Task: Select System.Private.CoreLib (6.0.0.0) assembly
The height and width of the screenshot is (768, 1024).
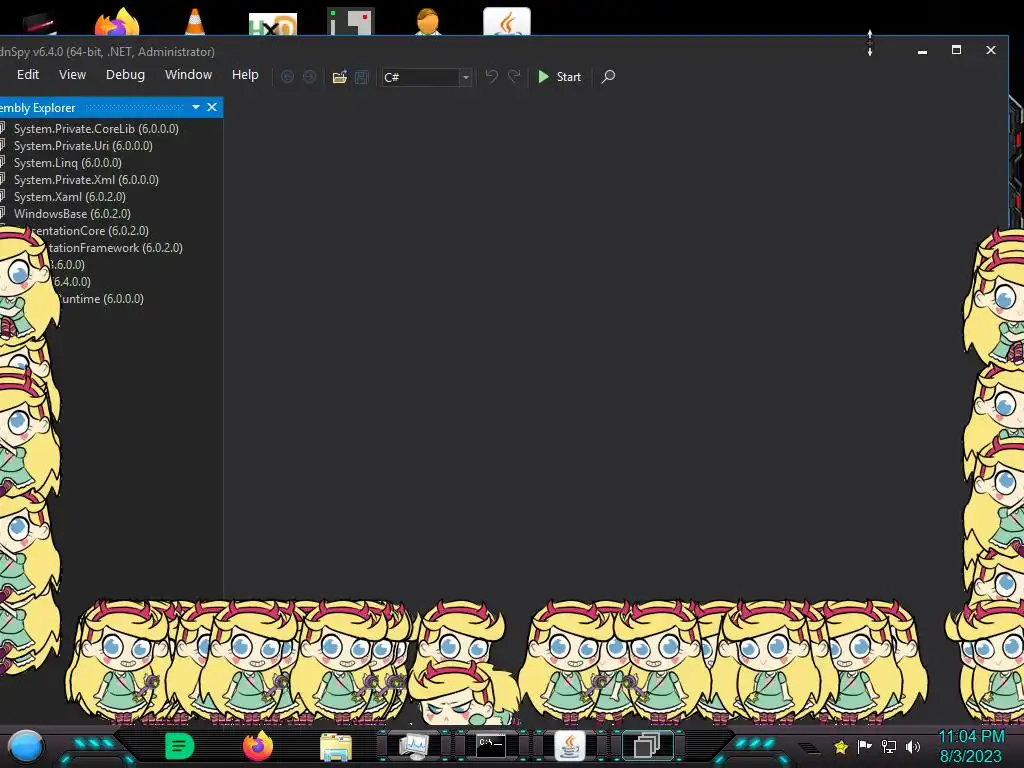Action: point(96,129)
